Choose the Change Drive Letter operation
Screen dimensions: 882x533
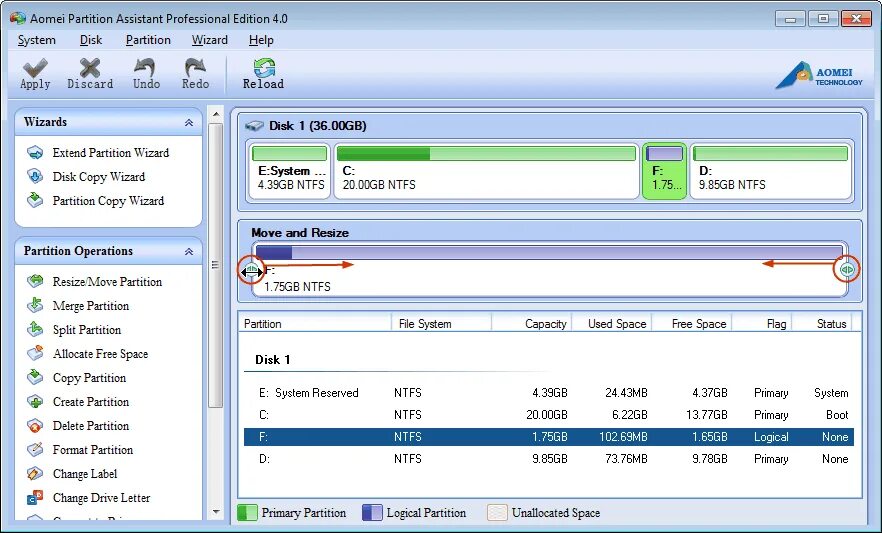[x=101, y=498]
